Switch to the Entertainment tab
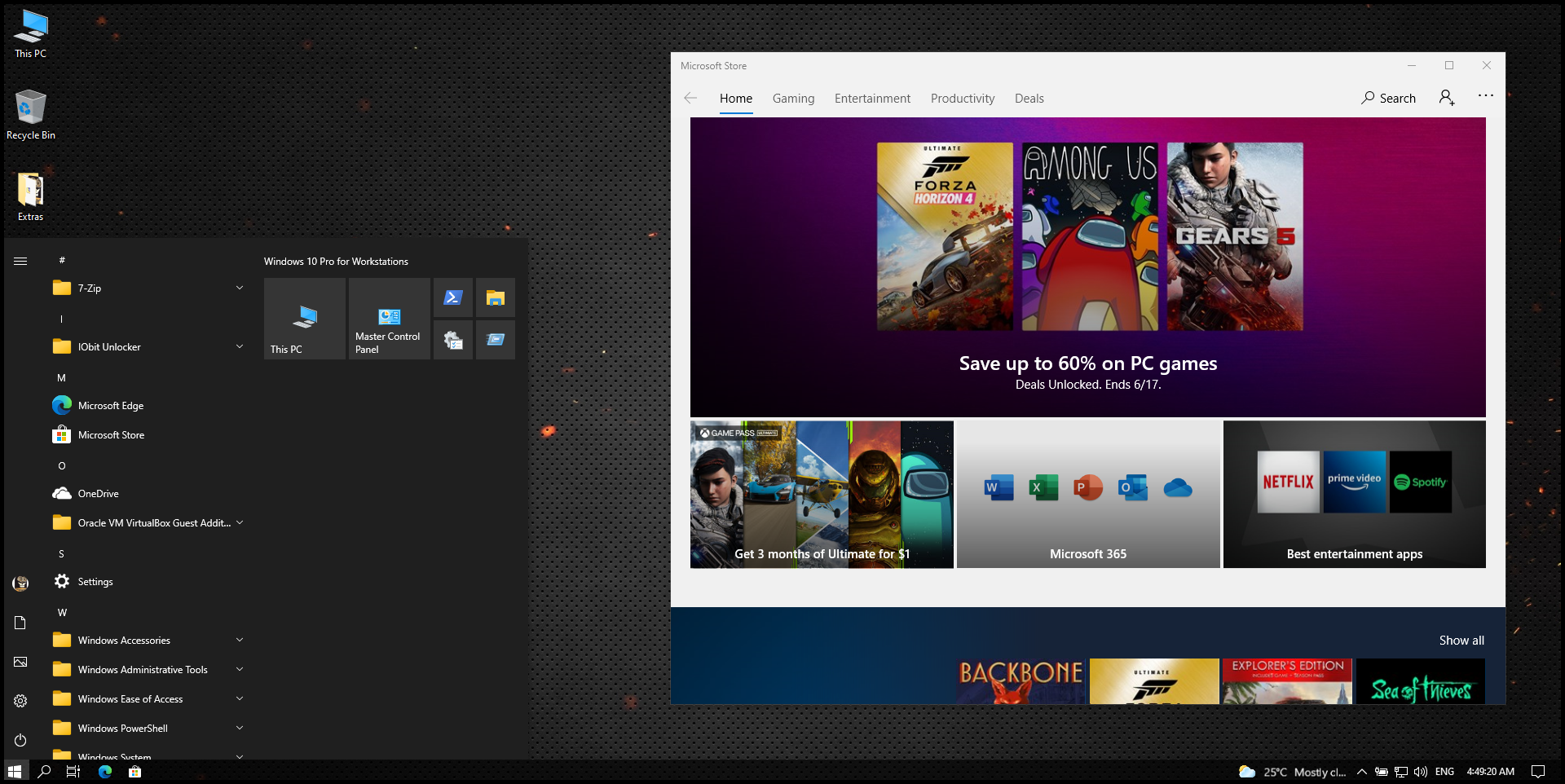Image resolution: width=1565 pixels, height=784 pixels. [872, 98]
